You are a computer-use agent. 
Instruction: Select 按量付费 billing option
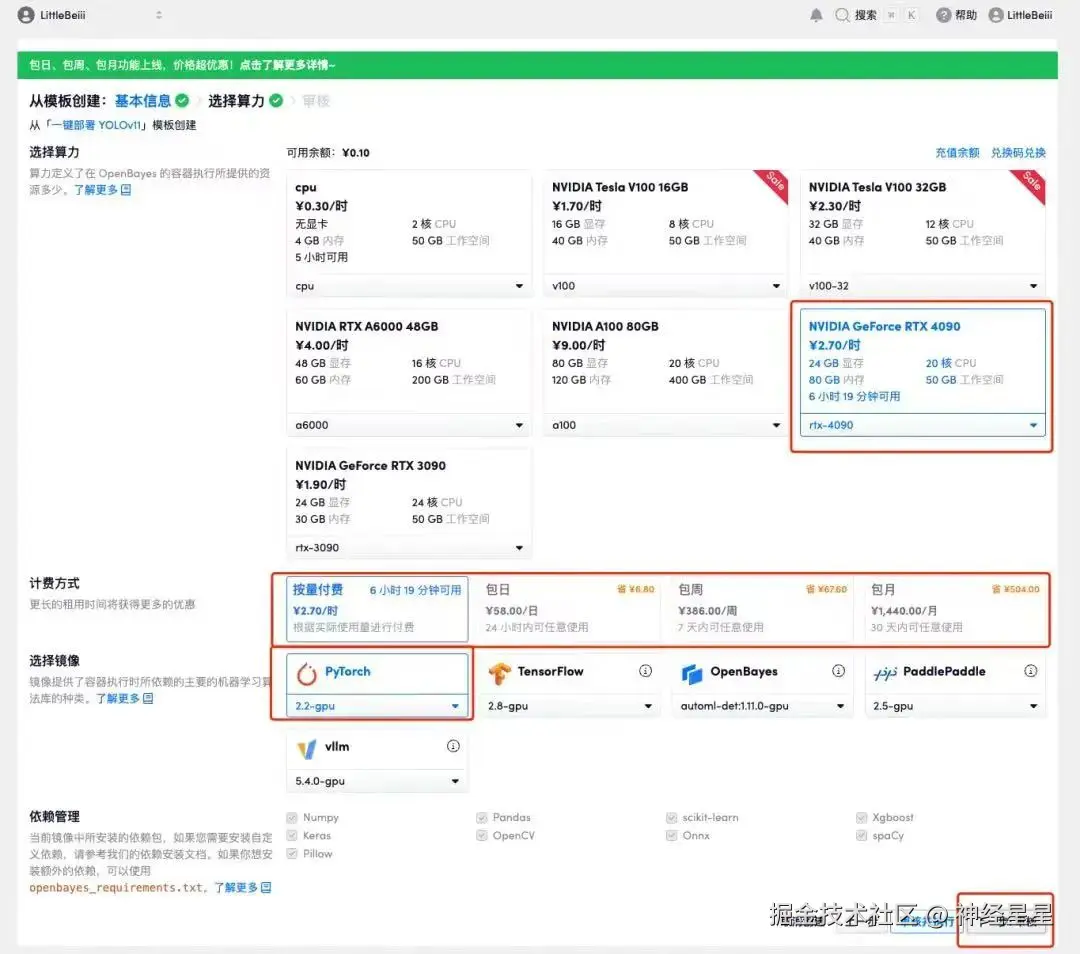(x=377, y=608)
